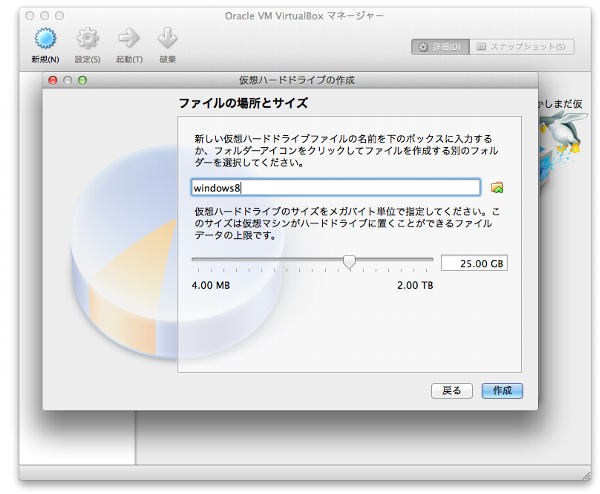
Task: Click the Create (作成) button
Action: [x=502, y=391]
